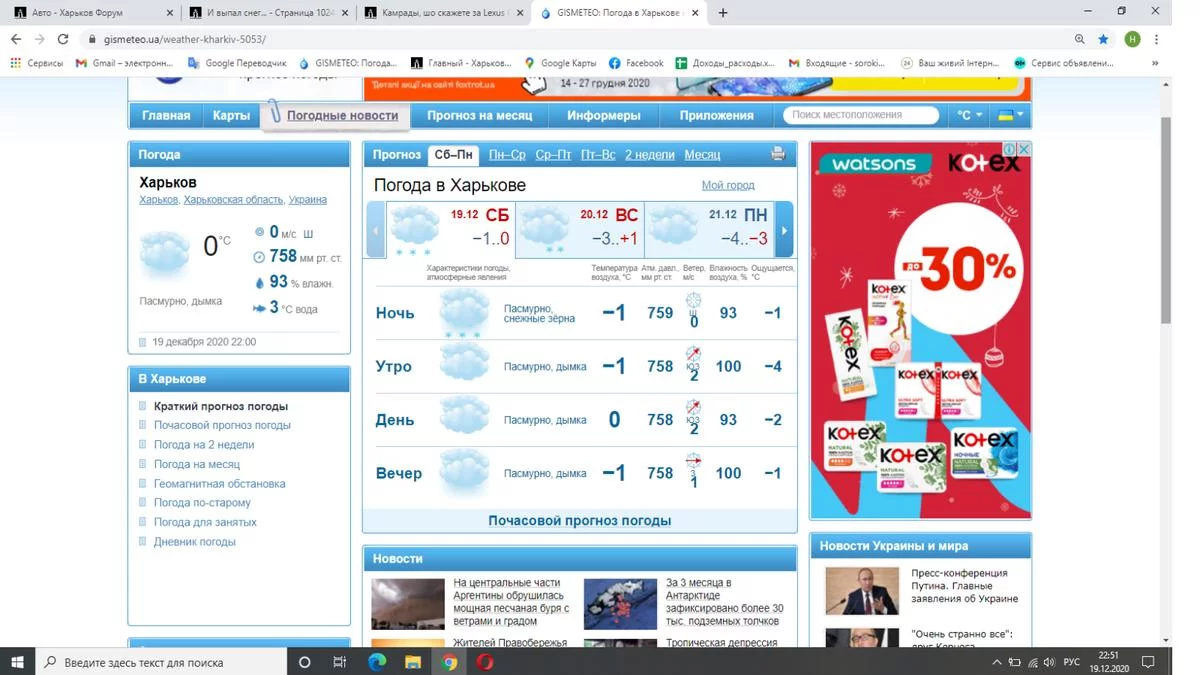Screen dimensions: 1200x675
Task: Show the next days with right arrow
Action: [x=784, y=231]
